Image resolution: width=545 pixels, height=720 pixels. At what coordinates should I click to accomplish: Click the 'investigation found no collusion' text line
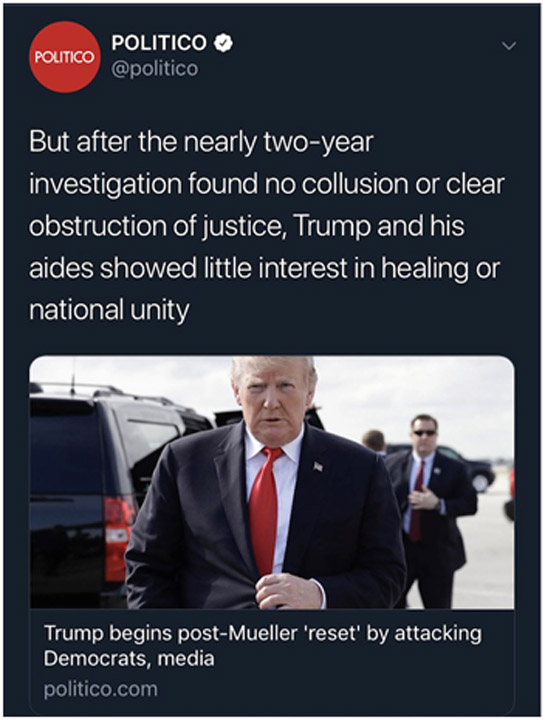click(x=267, y=184)
